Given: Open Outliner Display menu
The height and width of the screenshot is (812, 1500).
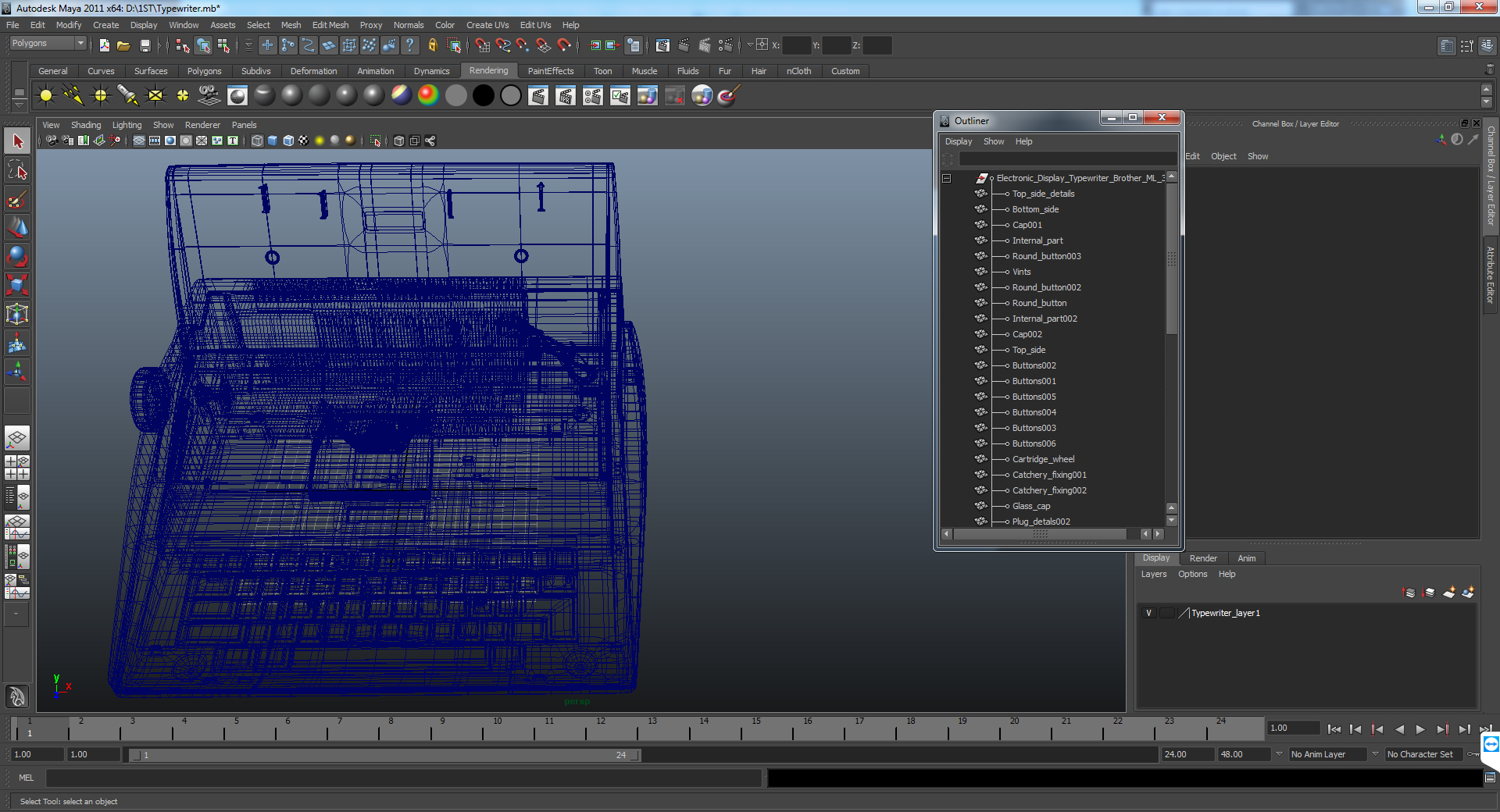Looking at the screenshot, I should [959, 141].
